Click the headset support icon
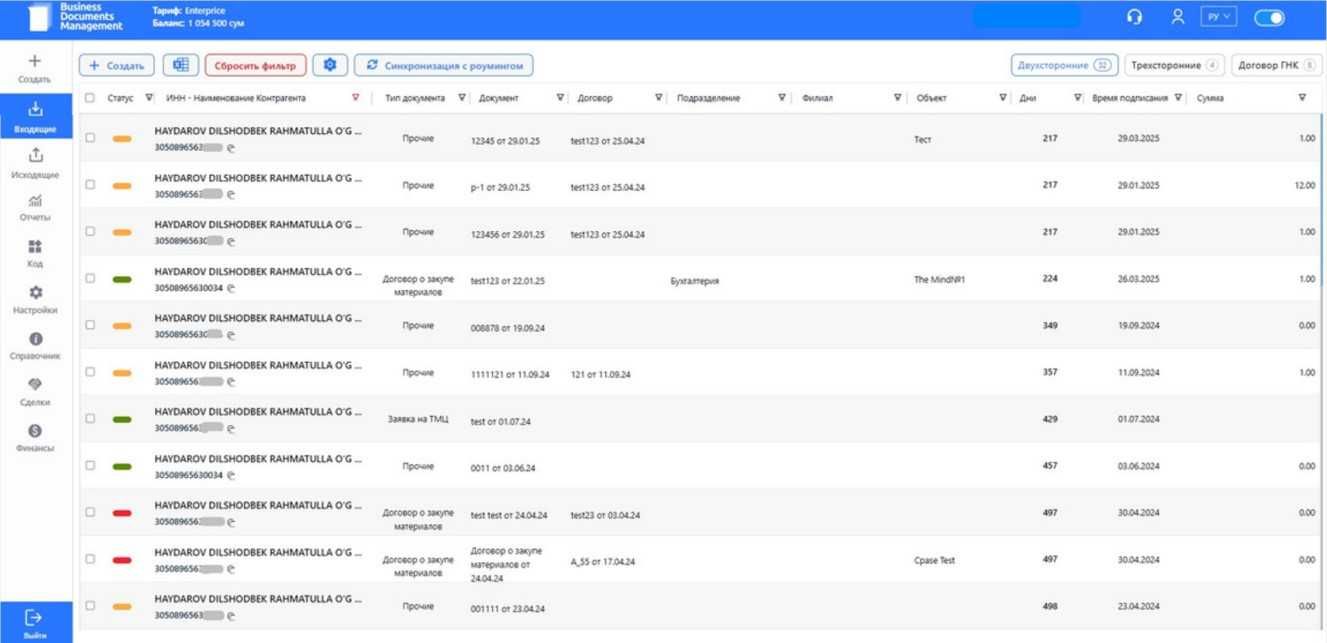 coord(1134,17)
